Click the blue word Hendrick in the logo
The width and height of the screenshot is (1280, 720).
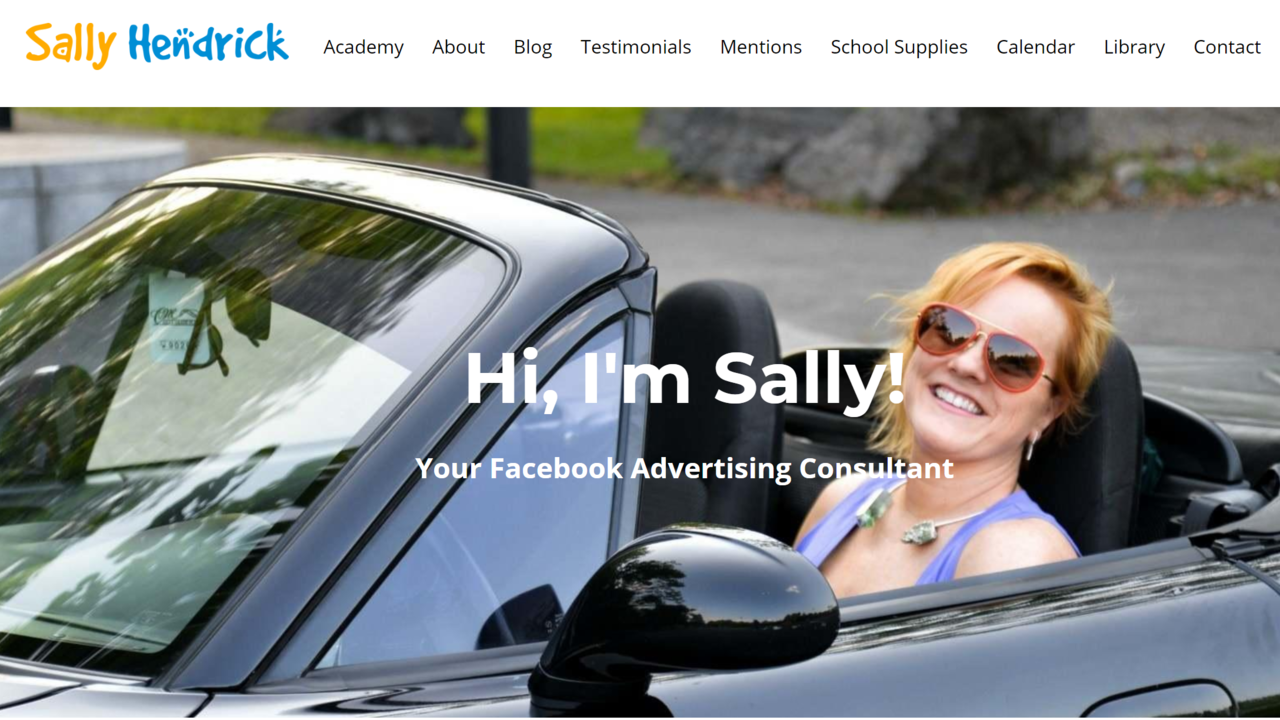(x=208, y=43)
